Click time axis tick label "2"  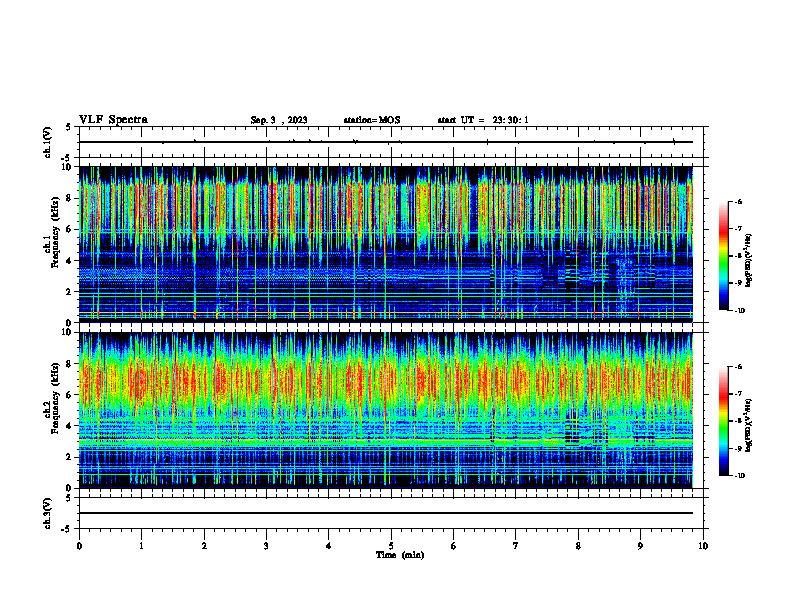coord(204,546)
